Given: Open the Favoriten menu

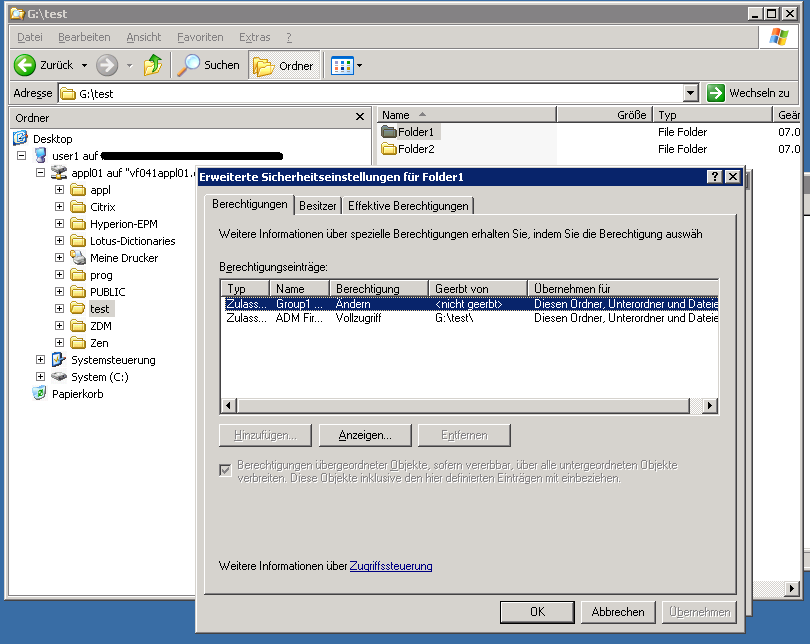Looking at the screenshot, I should click(x=200, y=37).
